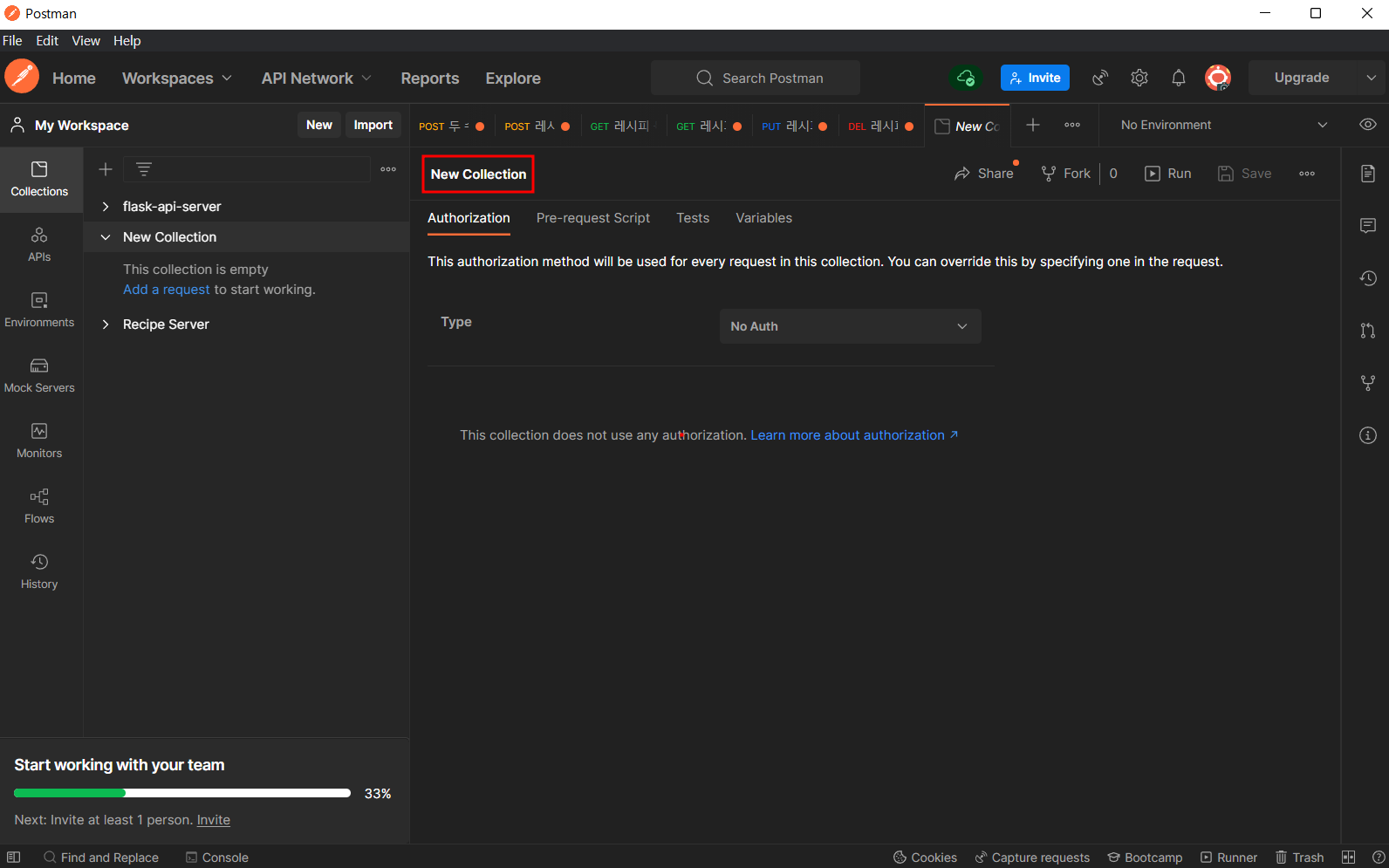Open the Help menu
Screen dimensions: 1389x868
pyautogui.click(x=127, y=41)
